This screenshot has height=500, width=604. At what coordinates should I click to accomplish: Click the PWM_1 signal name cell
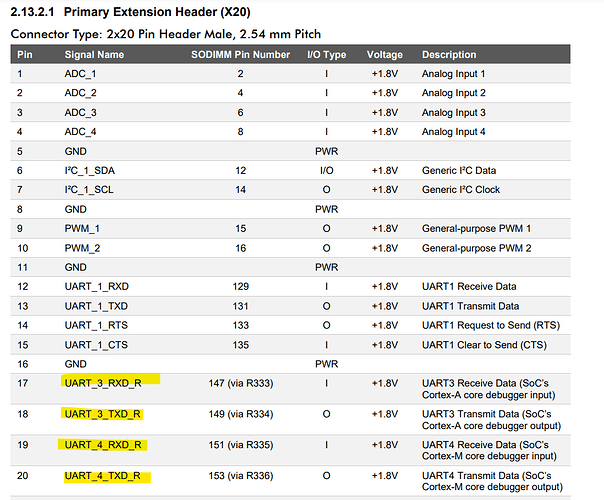tap(83, 228)
